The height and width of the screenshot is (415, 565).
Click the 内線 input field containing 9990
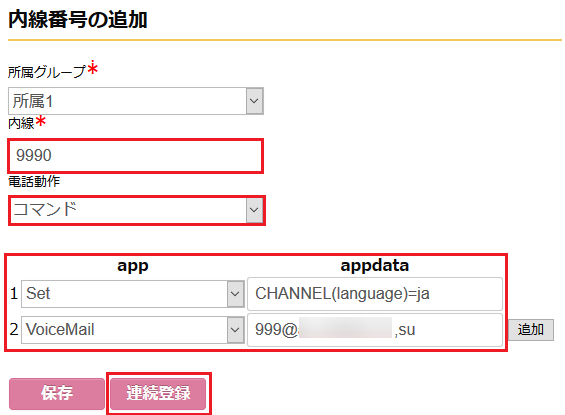pos(135,156)
